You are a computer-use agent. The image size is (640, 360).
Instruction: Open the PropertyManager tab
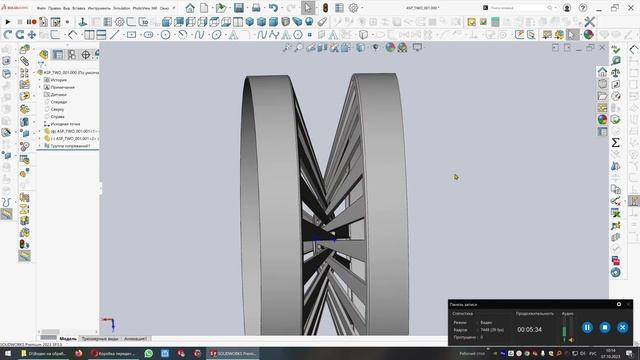[58, 54]
